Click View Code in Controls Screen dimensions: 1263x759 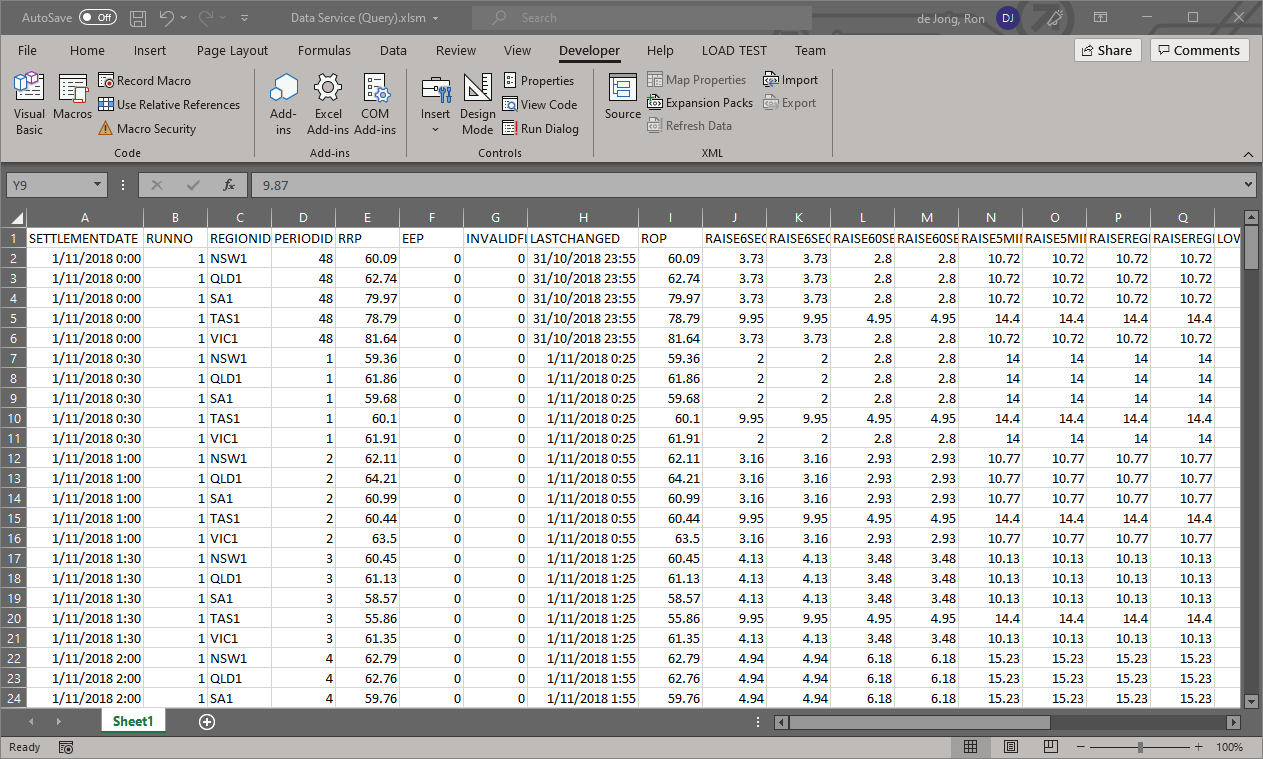(x=539, y=105)
